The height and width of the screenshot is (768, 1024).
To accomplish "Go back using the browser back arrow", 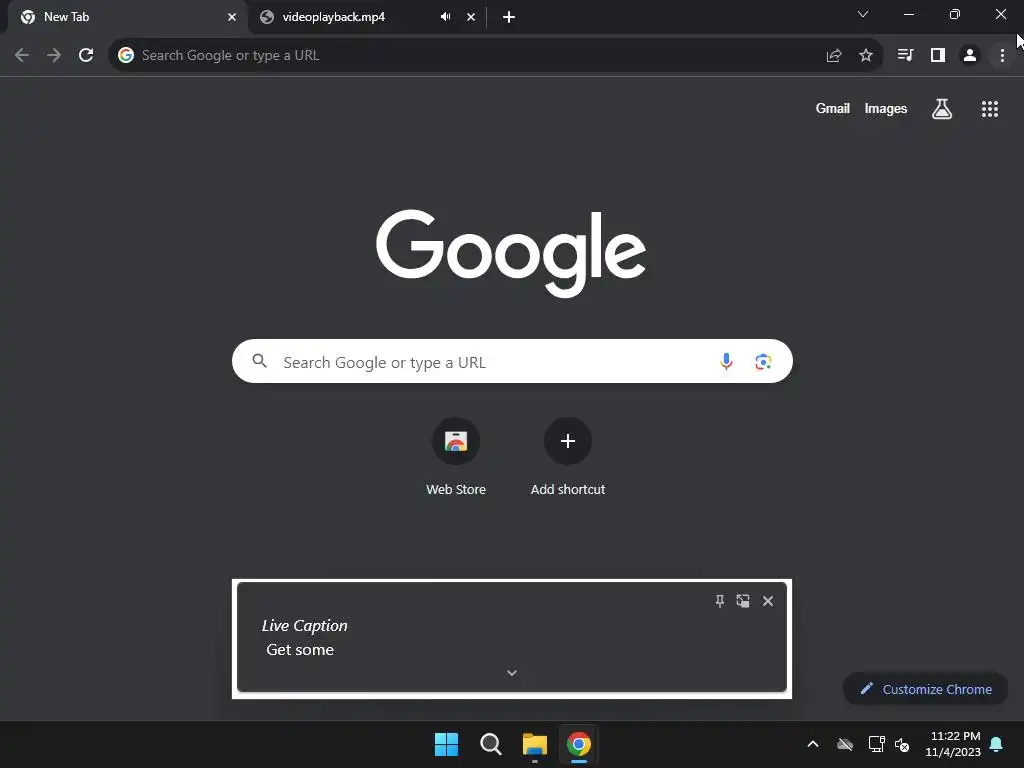I will pos(22,56).
